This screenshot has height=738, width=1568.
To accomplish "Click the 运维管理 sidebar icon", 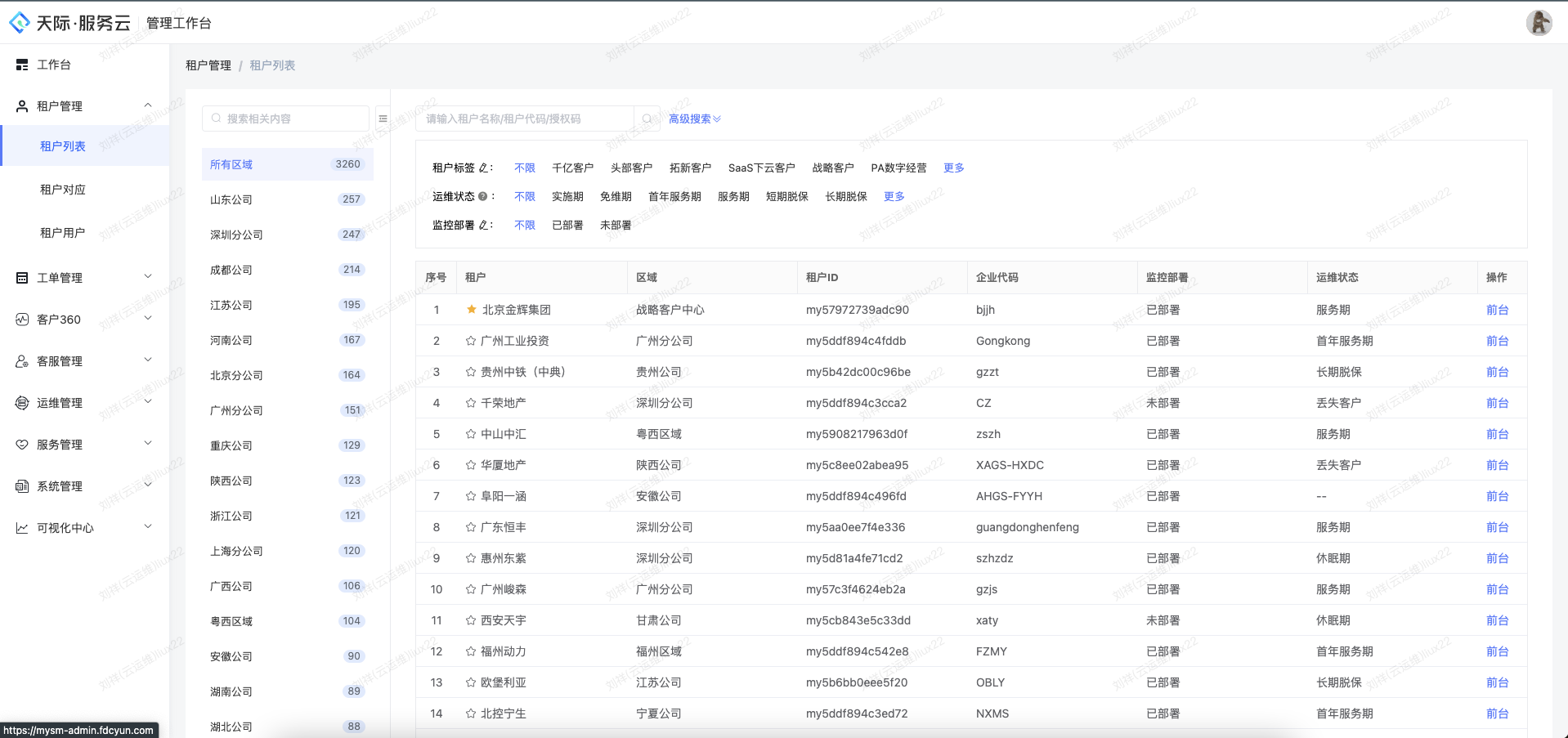I will 22,403.
